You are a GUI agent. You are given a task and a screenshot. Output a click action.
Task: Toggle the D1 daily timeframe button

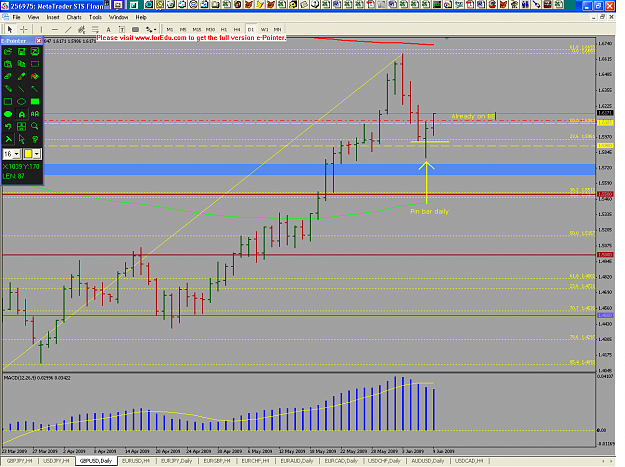pos(251,29)
